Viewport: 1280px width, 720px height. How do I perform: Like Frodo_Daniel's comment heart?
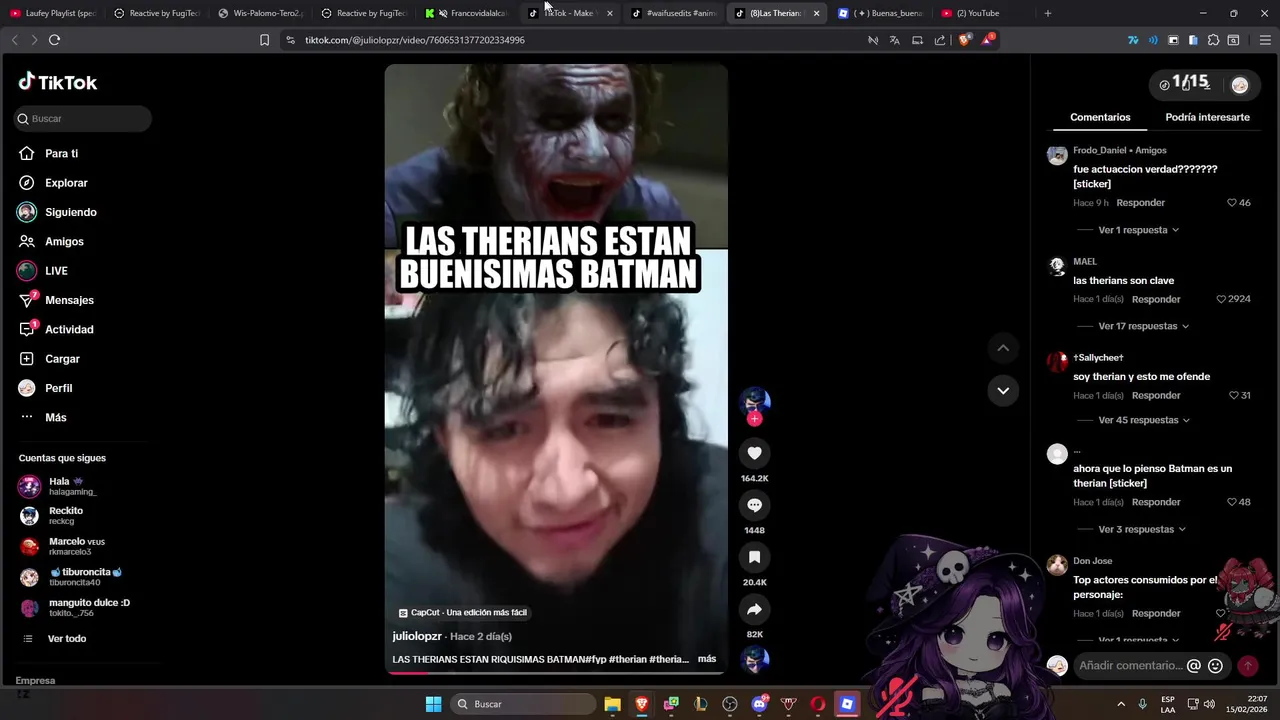tap(1232, 203)
